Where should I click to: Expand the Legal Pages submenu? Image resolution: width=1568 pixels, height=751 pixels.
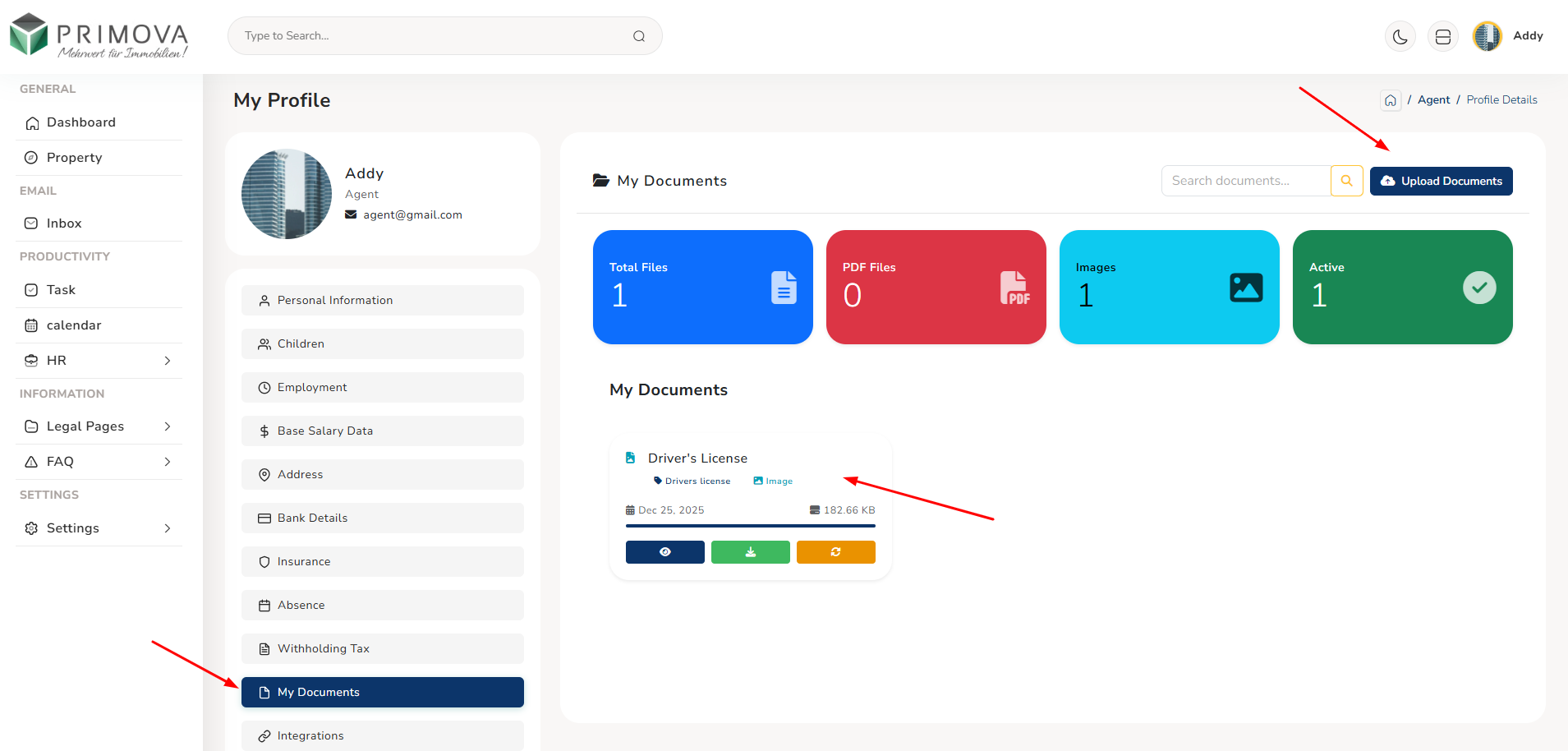tap(99, 426)
